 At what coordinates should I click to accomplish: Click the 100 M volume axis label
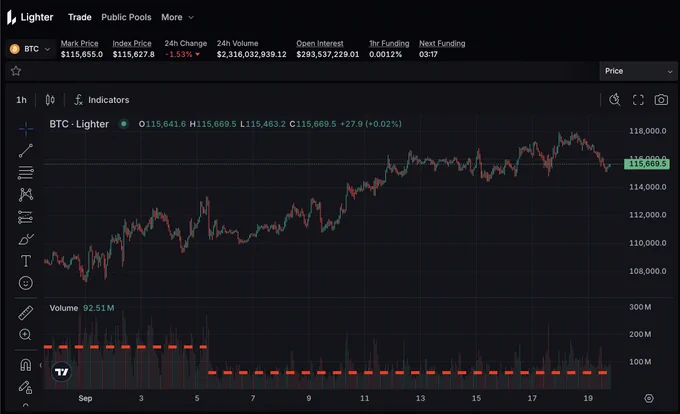(x=640, y=362)
